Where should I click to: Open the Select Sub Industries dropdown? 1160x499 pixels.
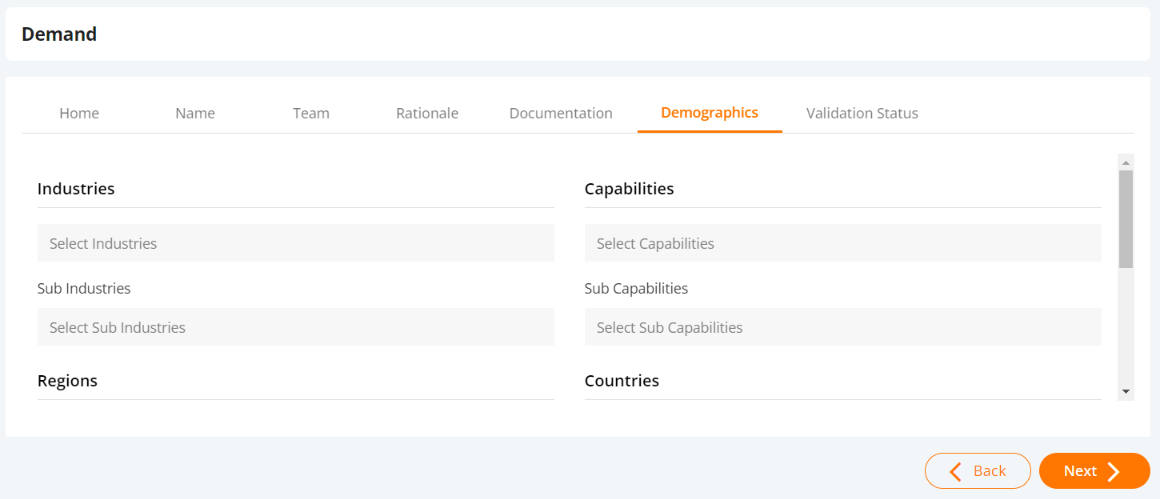(295, 327)
